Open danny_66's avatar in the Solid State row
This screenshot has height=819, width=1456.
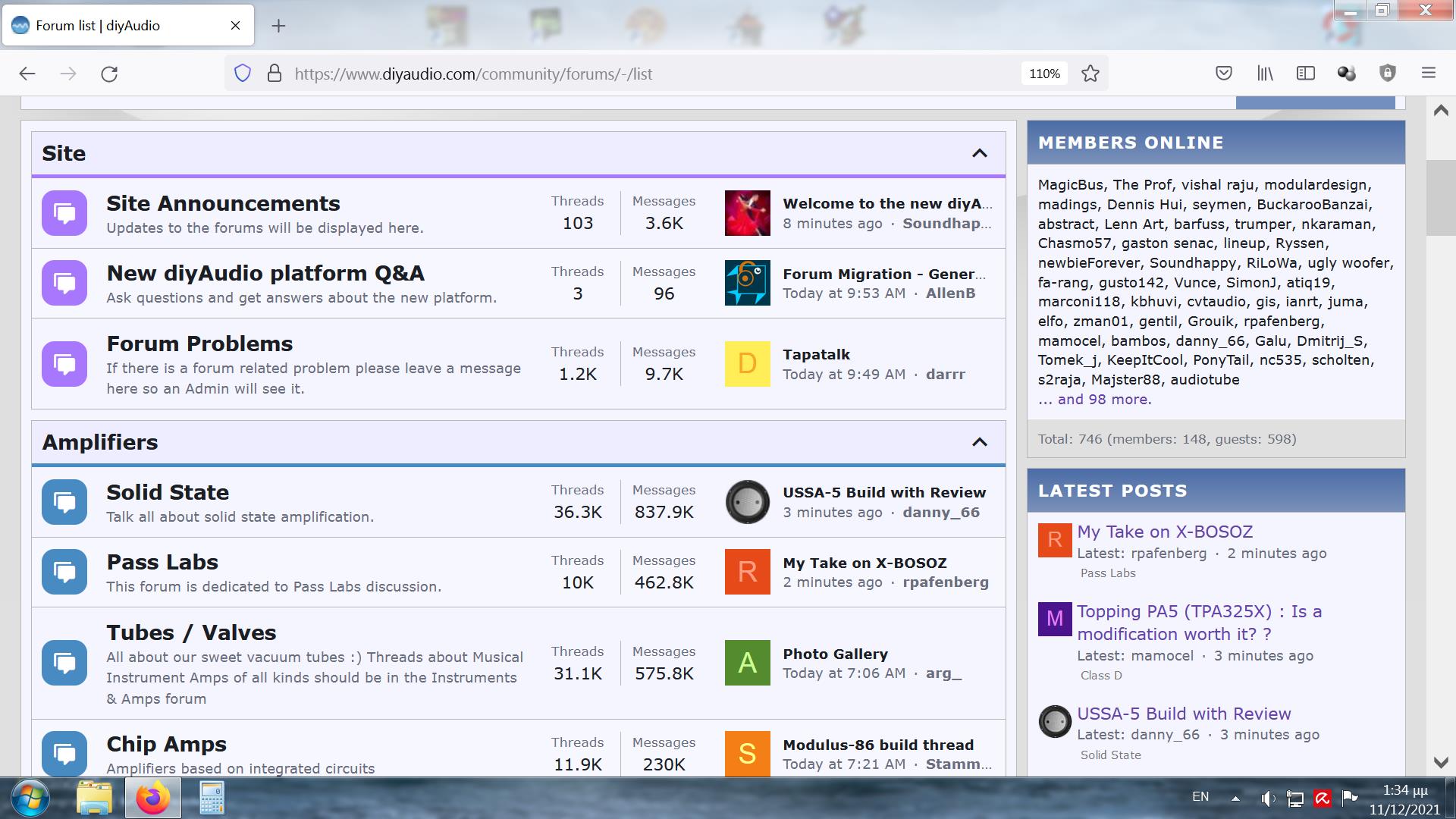click(748, 502)
